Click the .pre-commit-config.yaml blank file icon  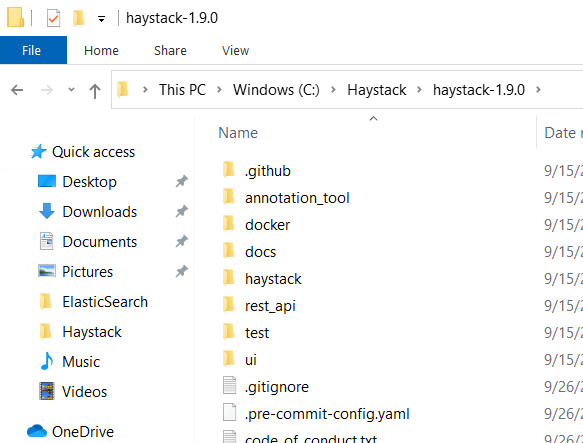229,412
